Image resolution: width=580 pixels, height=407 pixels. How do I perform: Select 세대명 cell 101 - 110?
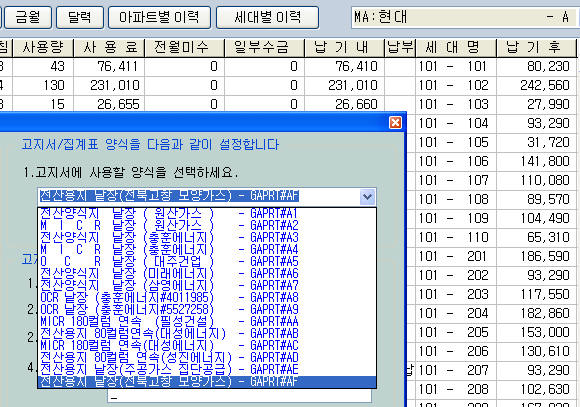point(456,237)
